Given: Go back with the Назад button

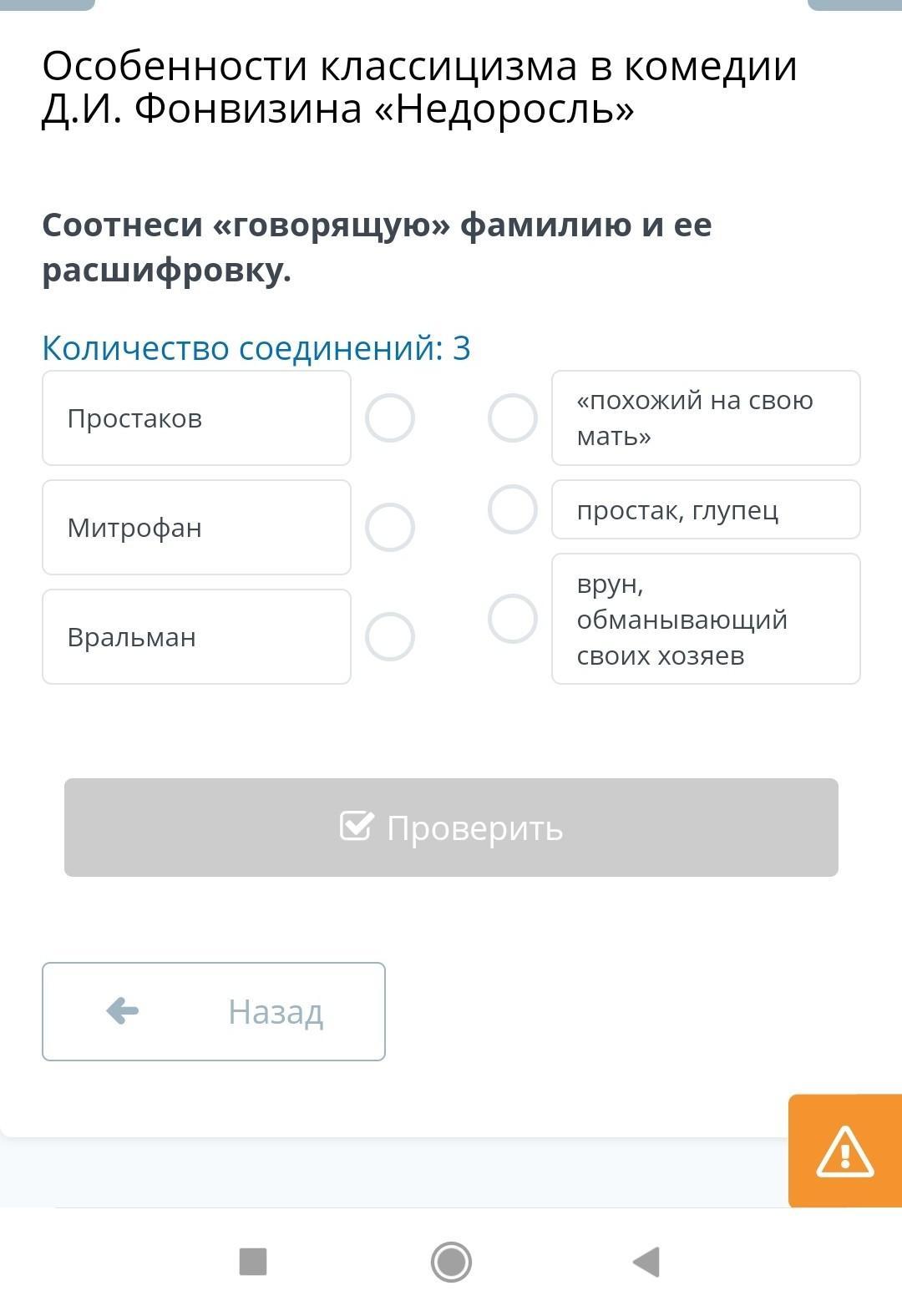Looking at the screenshot, I should pos(214,1011).
